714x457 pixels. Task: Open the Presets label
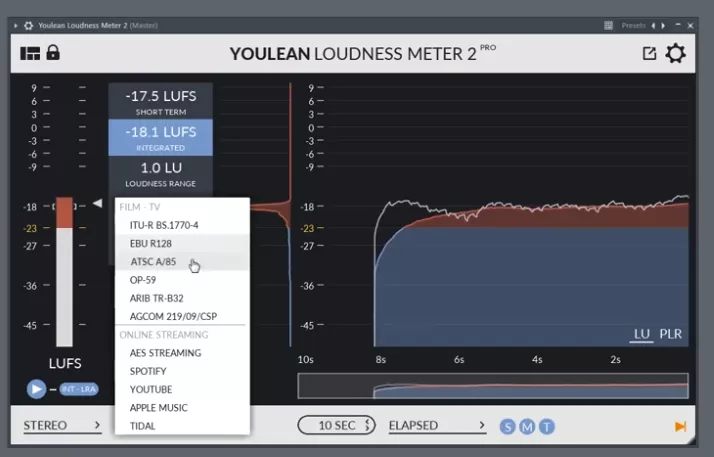click(633, 25)
